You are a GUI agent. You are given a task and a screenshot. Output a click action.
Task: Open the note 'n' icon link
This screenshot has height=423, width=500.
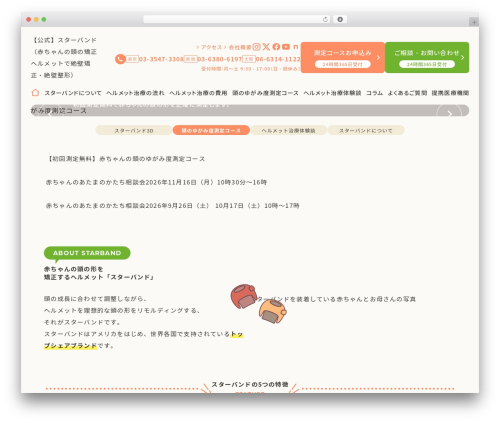point(295,47)
